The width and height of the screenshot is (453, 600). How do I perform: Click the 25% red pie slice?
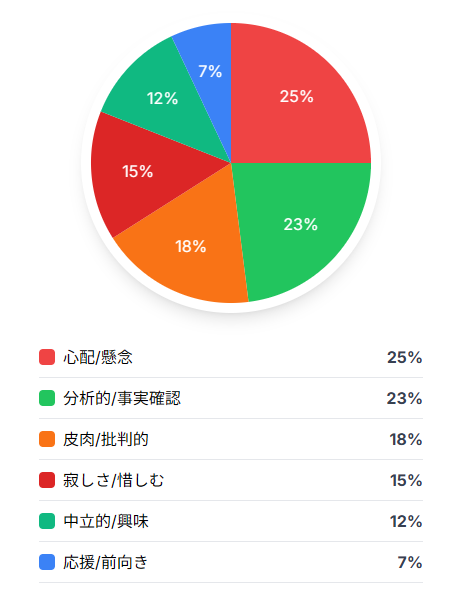(x=297, y=96)
